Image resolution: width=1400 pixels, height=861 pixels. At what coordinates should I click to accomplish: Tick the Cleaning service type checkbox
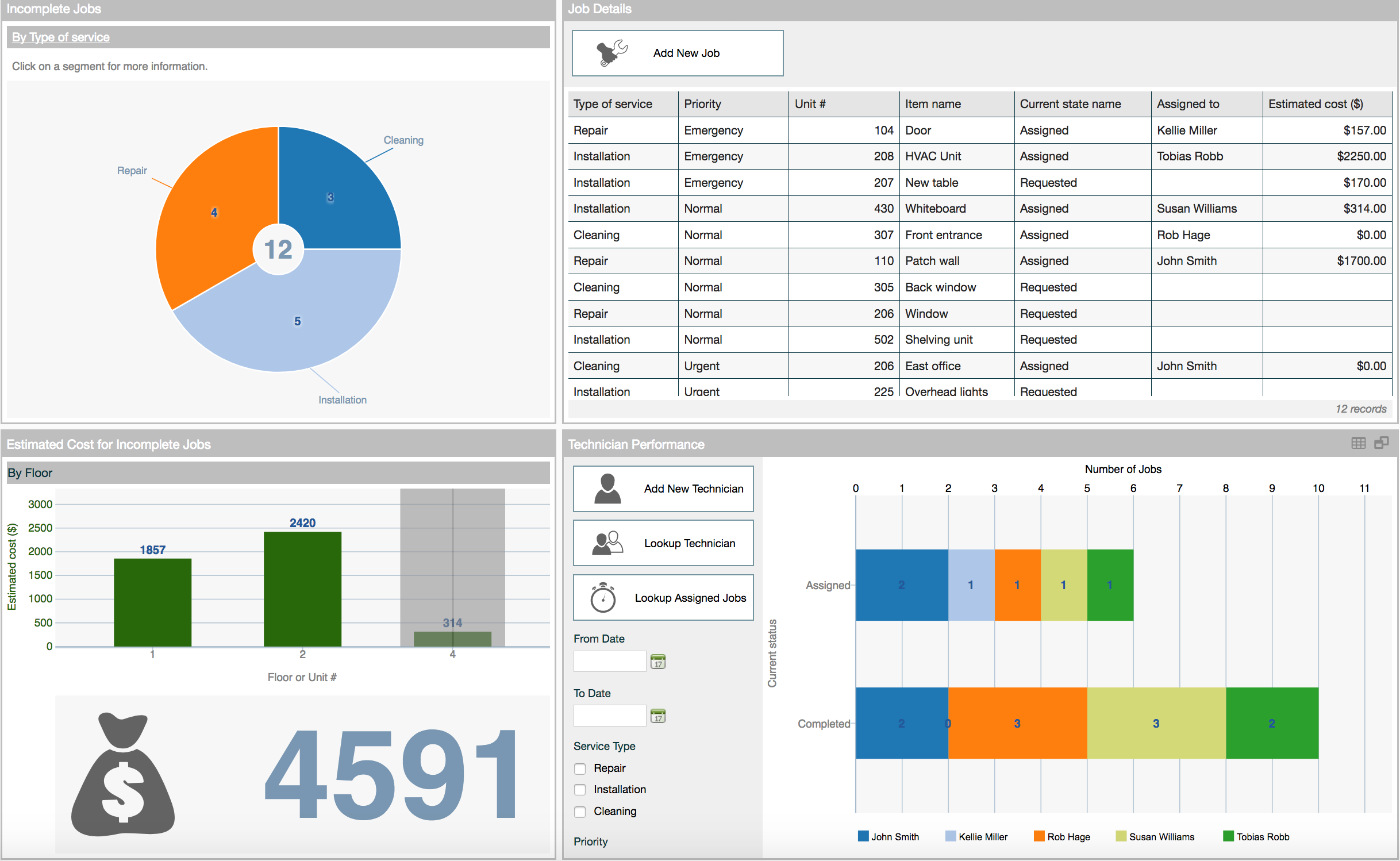pos(580,812)
